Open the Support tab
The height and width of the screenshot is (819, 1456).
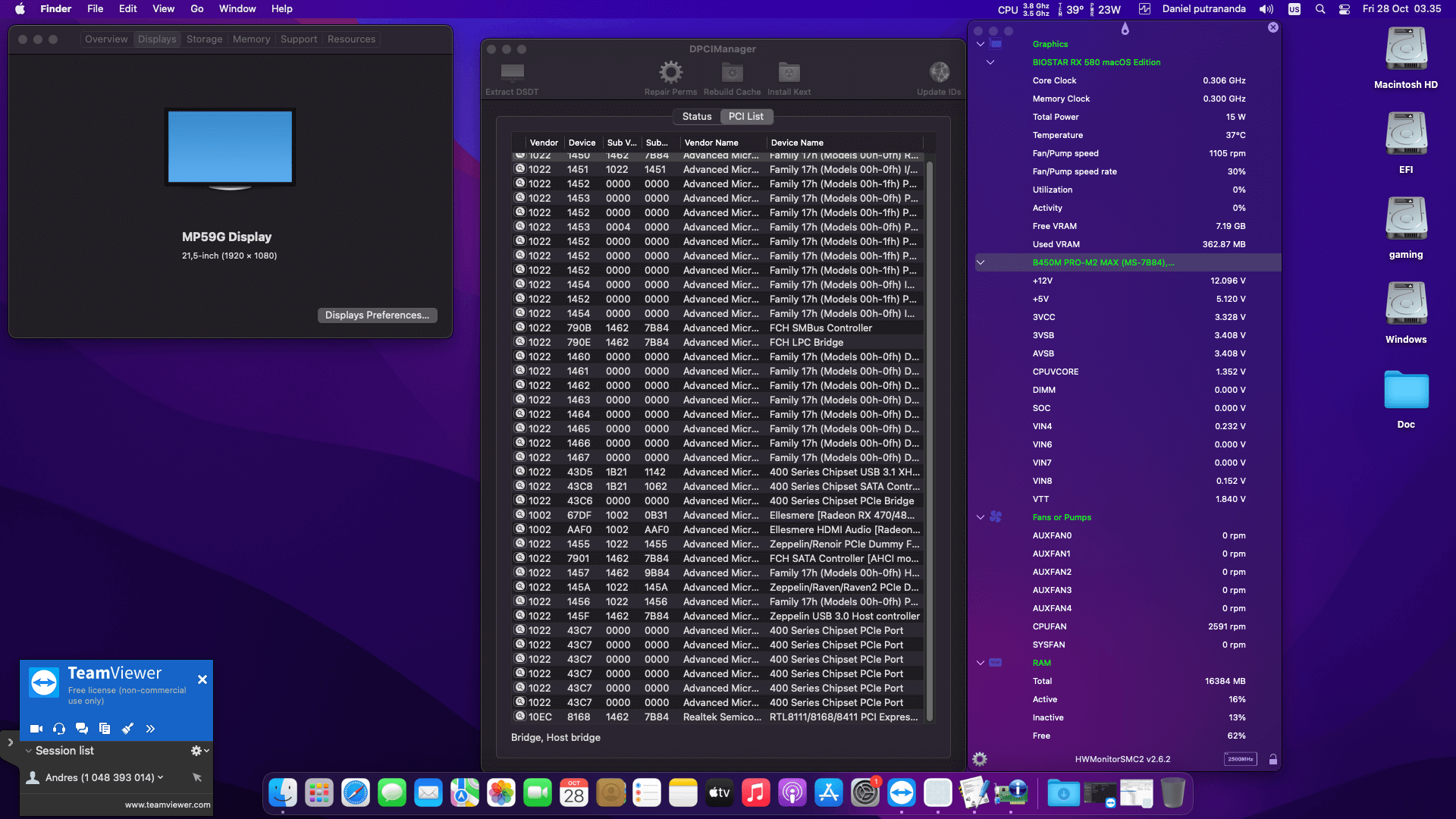pos(299,39)
